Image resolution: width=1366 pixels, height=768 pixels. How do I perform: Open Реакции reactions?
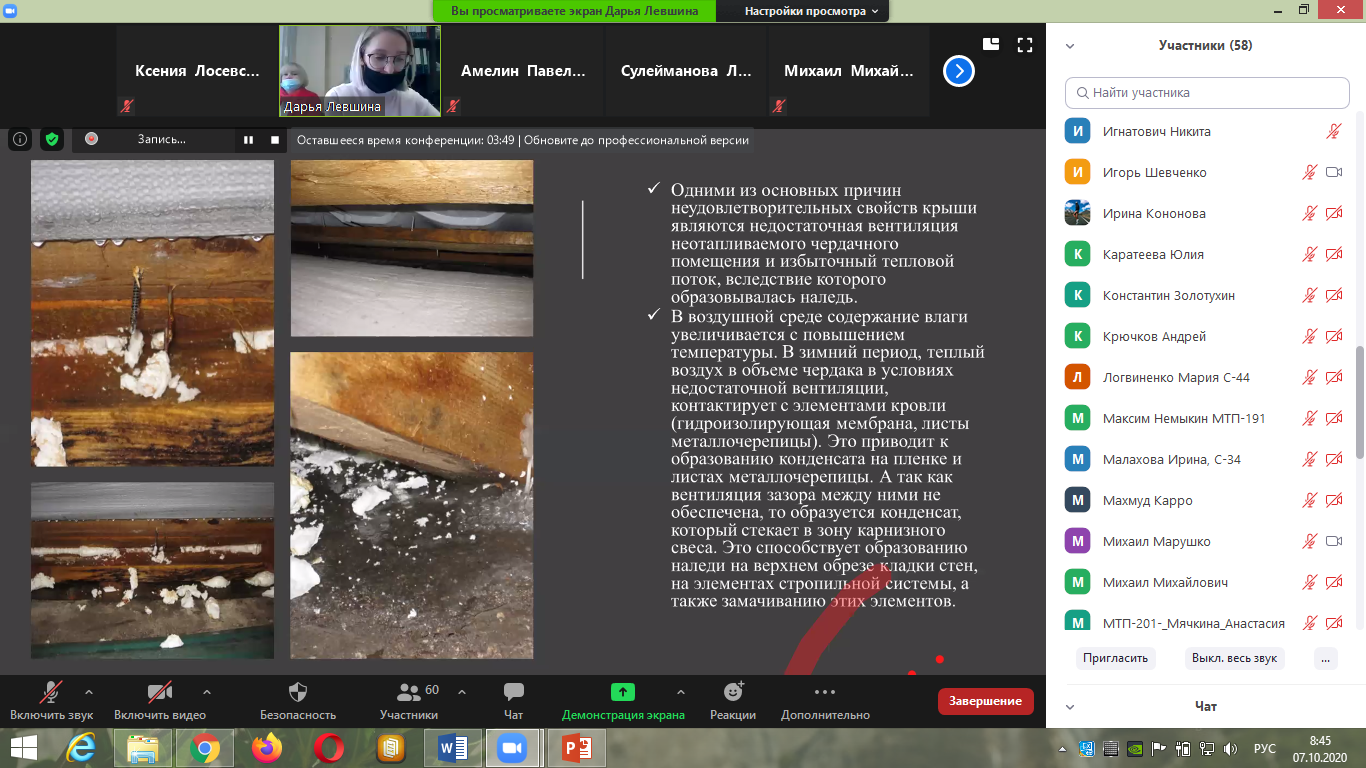tap(733, 701)
